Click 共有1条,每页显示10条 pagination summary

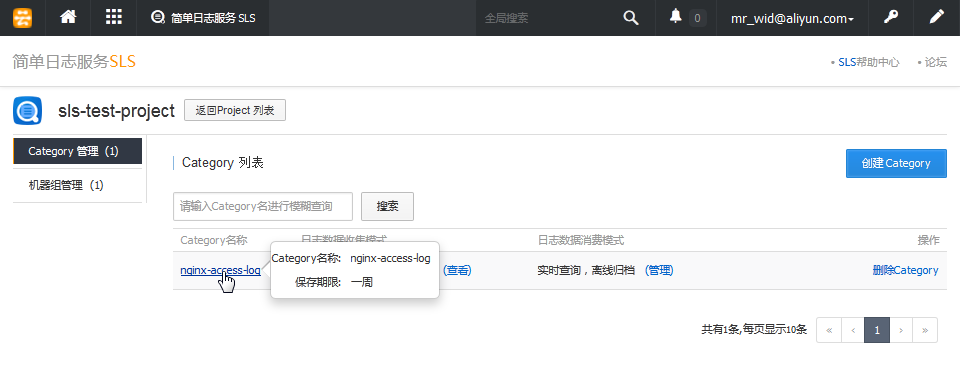[754, 330]
